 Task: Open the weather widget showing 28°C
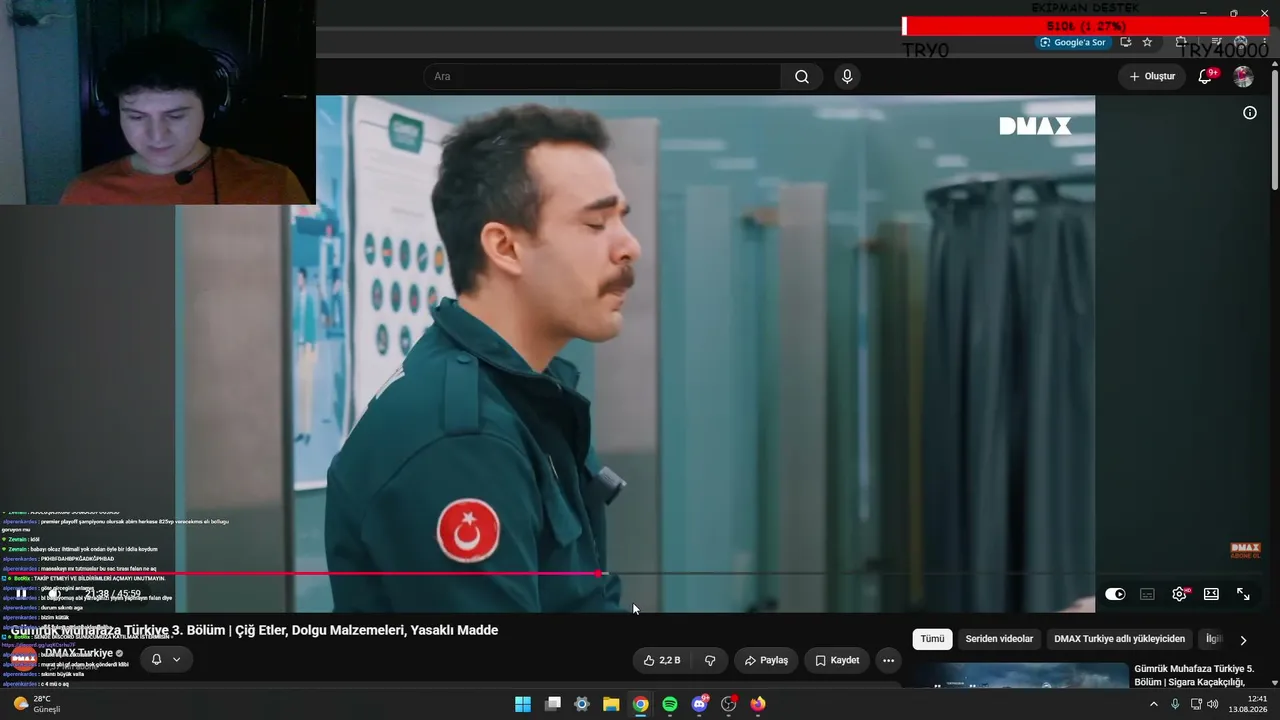[x=37, y=704]
